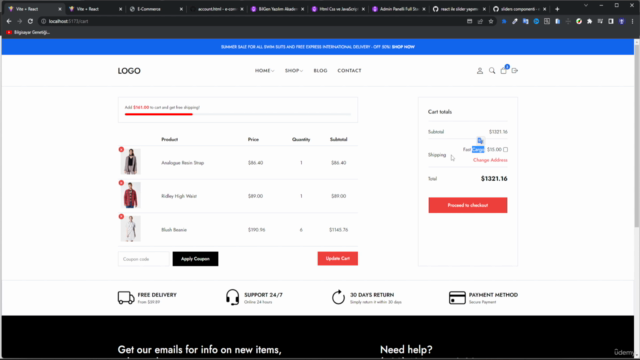Close the first Vite + React tab

tap(60, 9)
